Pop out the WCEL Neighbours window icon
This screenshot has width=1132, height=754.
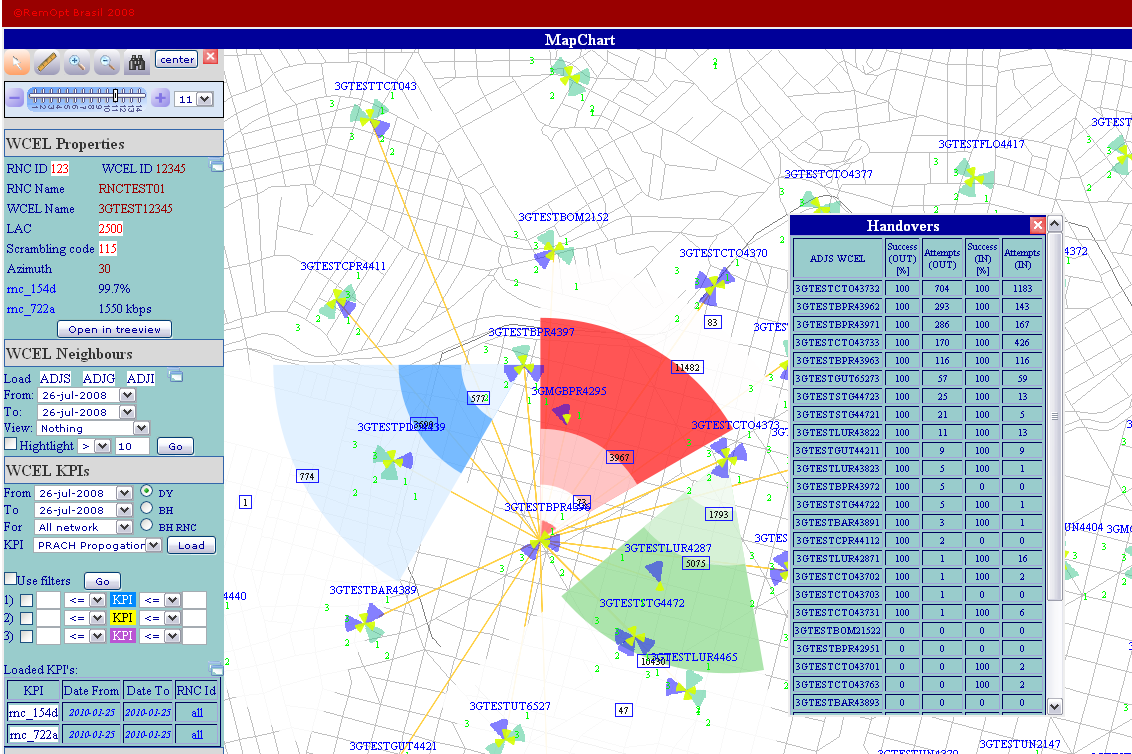pos(177,377)
